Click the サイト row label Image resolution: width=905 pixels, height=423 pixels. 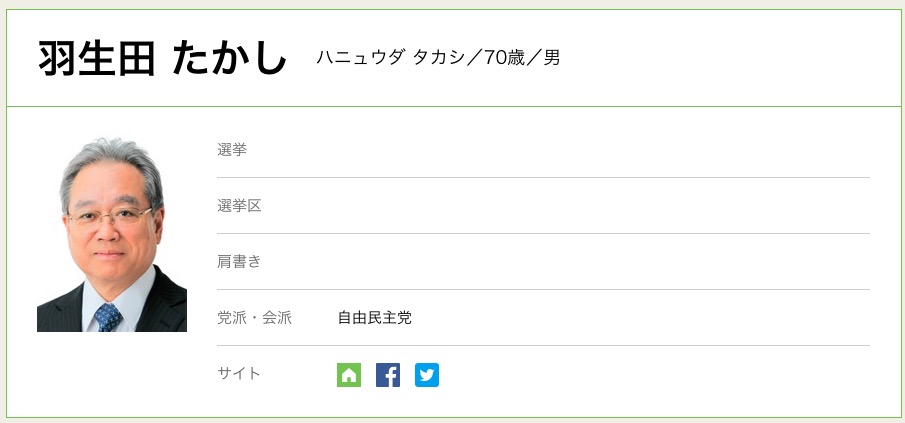tap(239, 374)
